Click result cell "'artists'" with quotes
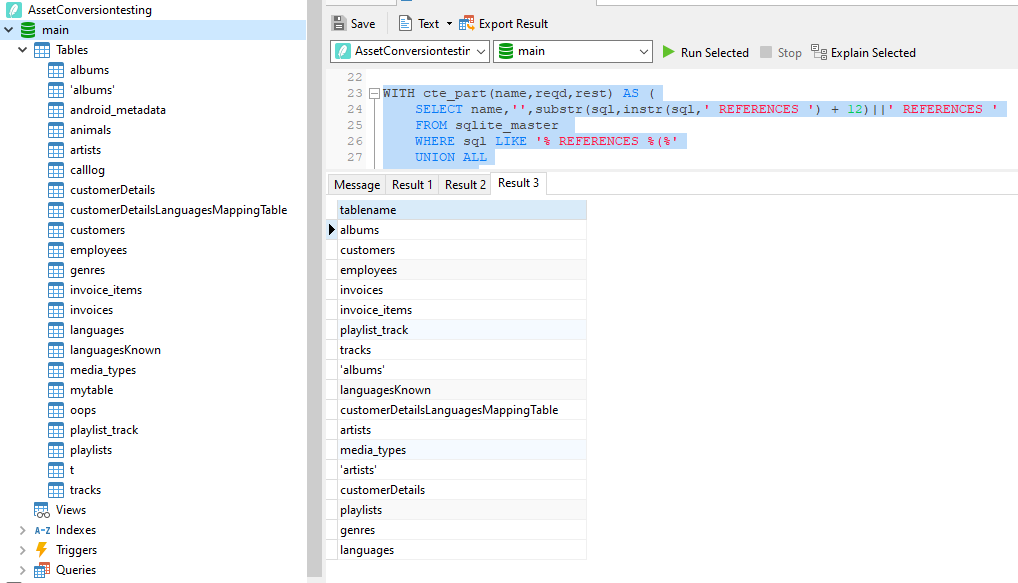 tap(462, 470)
